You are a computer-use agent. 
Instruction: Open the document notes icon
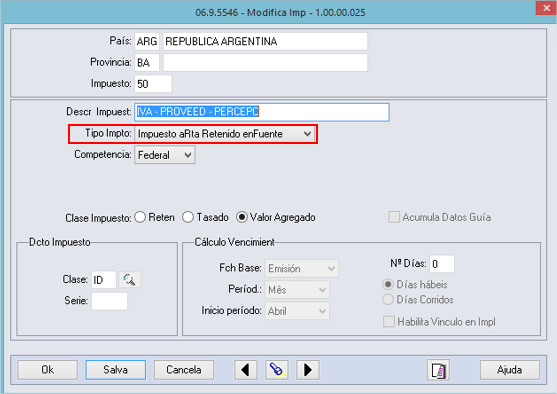(x=438, y=370)
